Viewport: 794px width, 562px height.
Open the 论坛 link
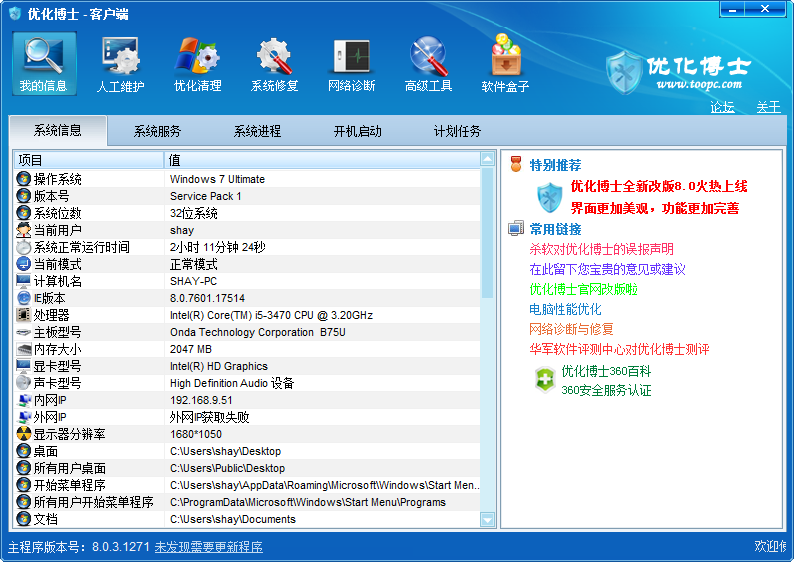(722, 107)
